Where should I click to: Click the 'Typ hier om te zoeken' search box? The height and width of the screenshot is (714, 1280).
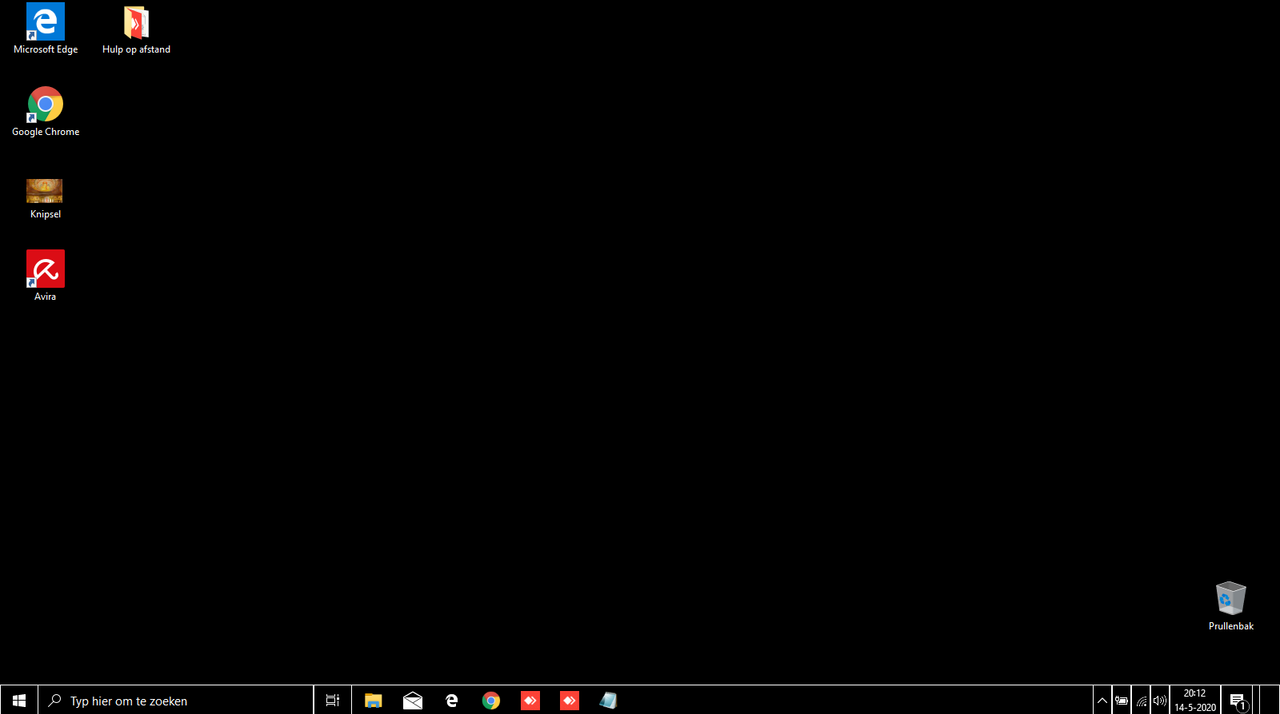176,700
